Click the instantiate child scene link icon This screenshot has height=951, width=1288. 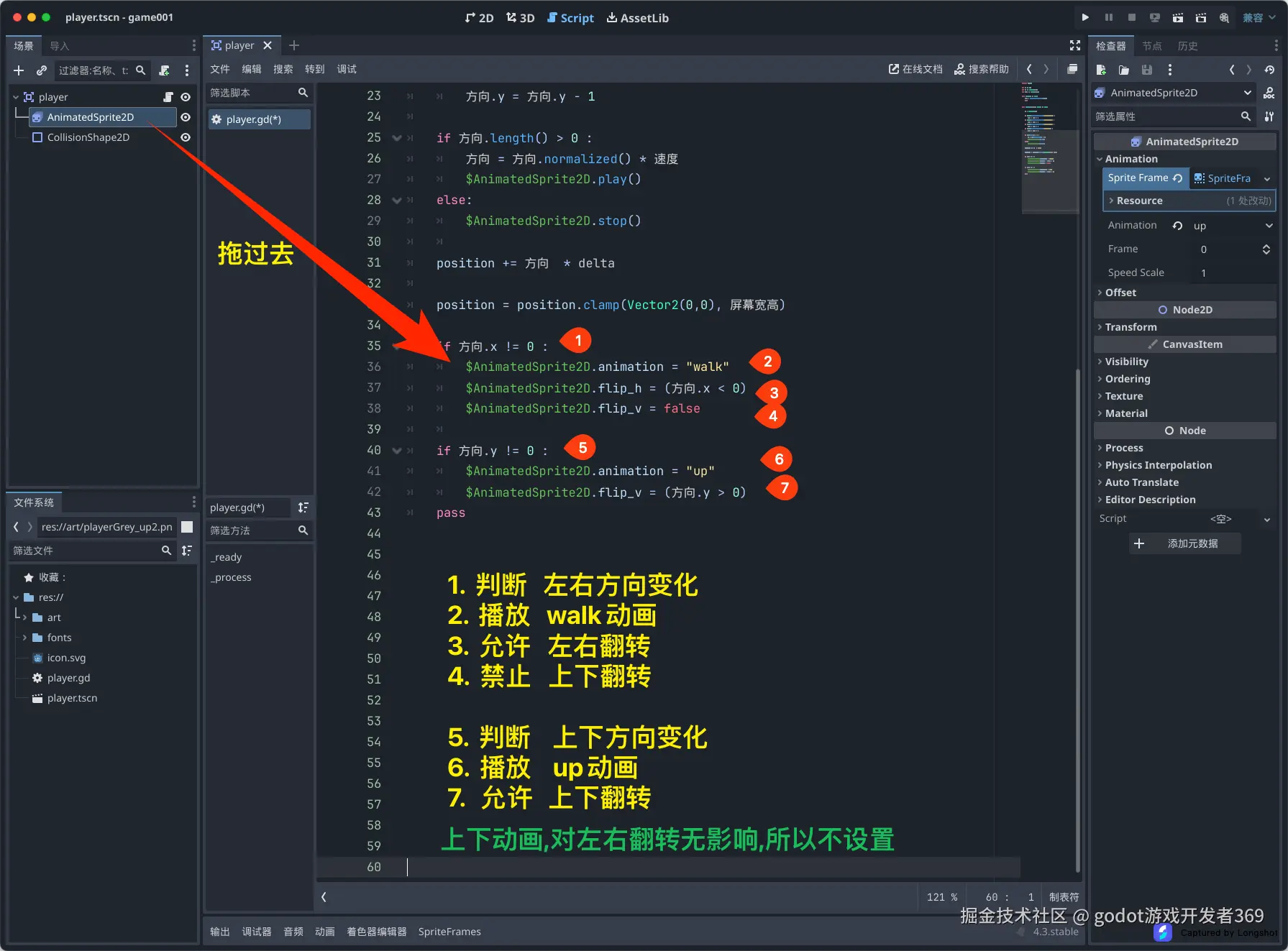click(x=42, y=70)
